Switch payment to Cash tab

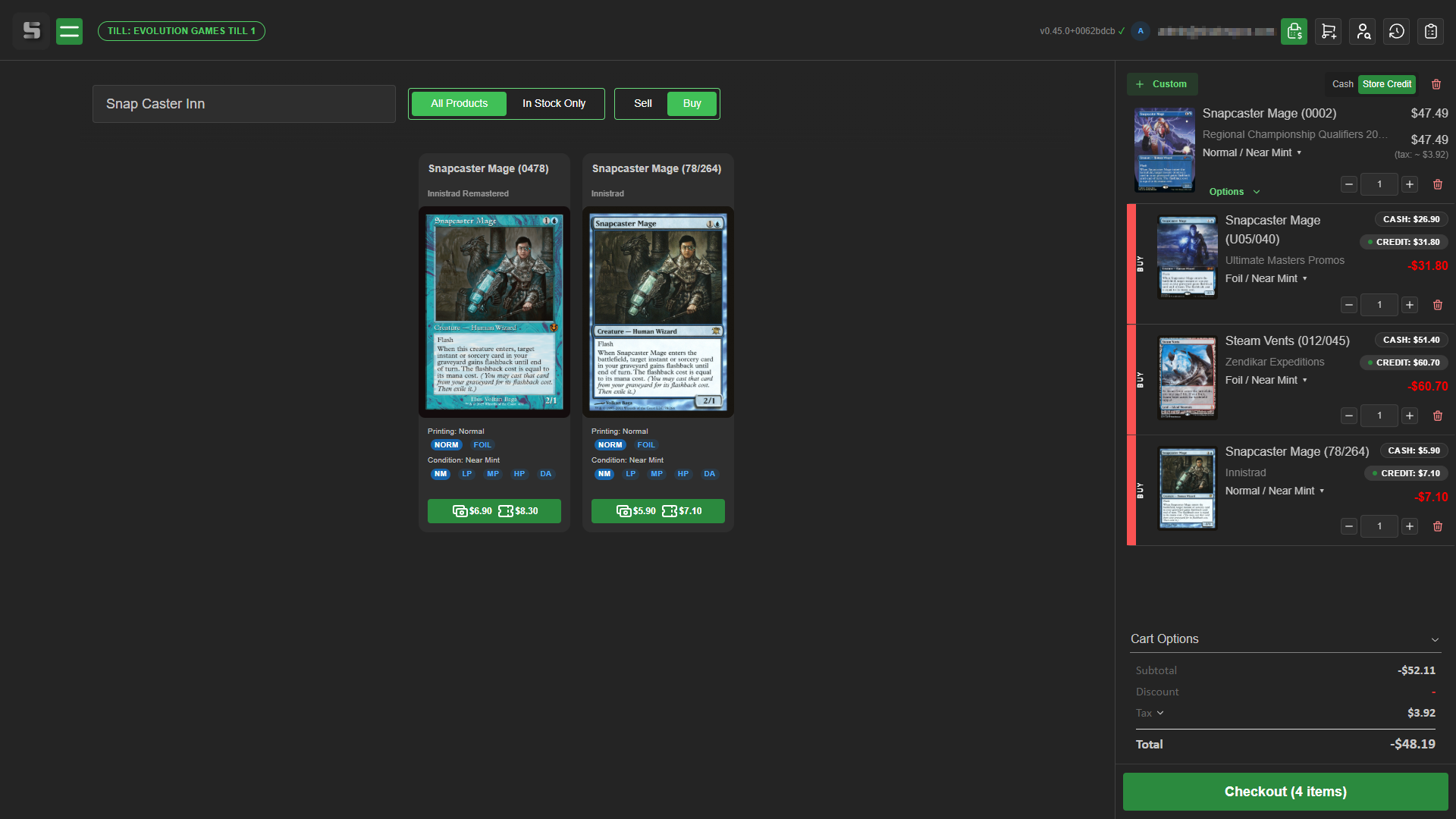pos(1342,84)
